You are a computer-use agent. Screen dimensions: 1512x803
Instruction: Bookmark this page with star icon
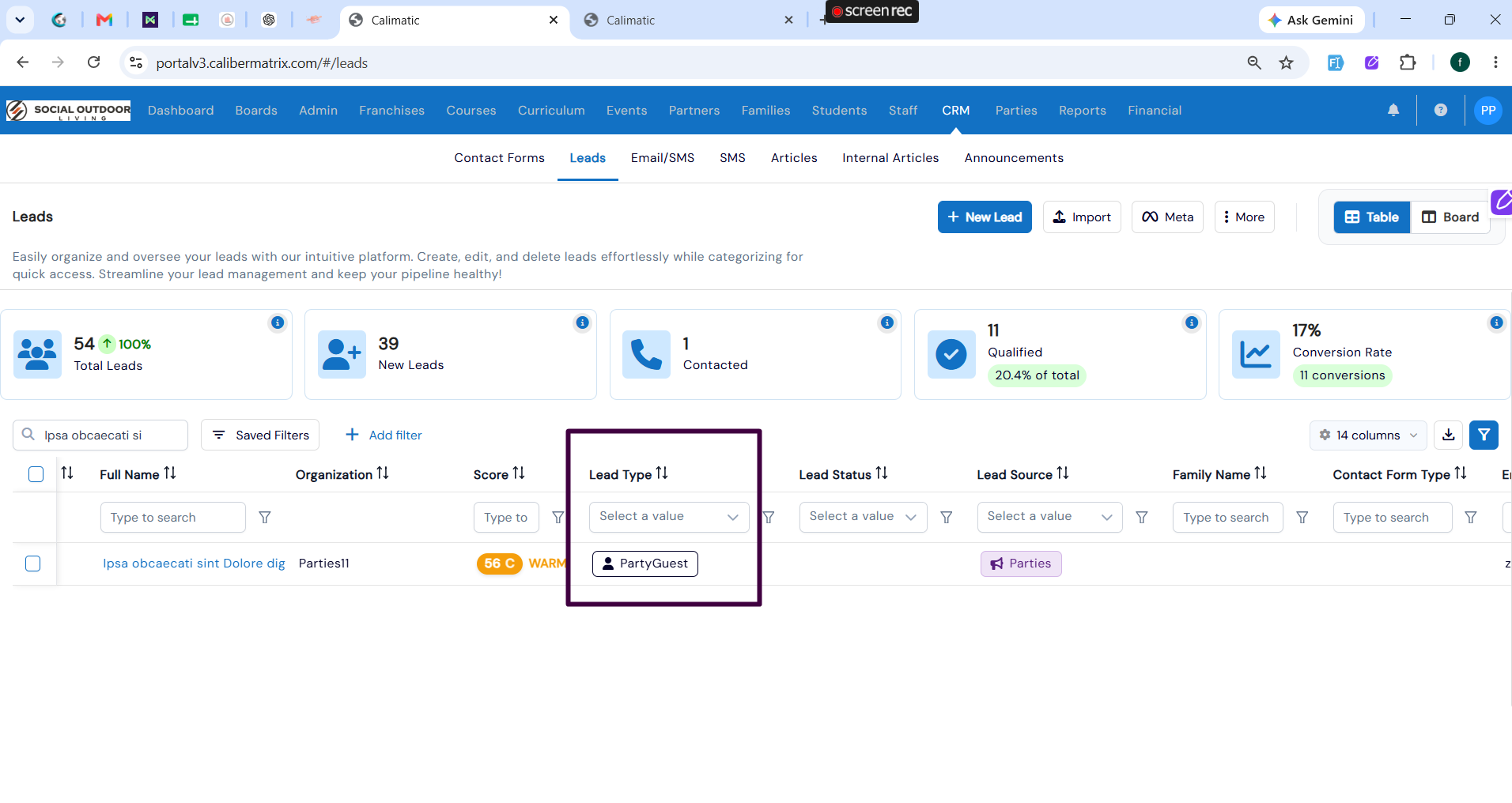click(x=1287, y=62)
